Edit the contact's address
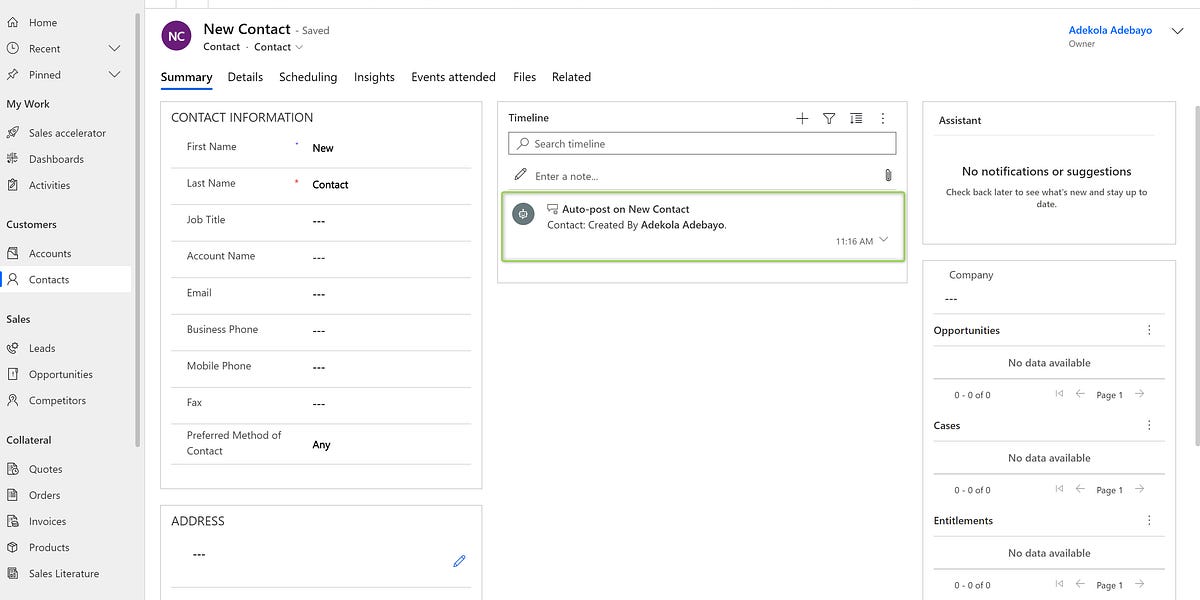The image size is (1200, 600). tap(459, 561)
